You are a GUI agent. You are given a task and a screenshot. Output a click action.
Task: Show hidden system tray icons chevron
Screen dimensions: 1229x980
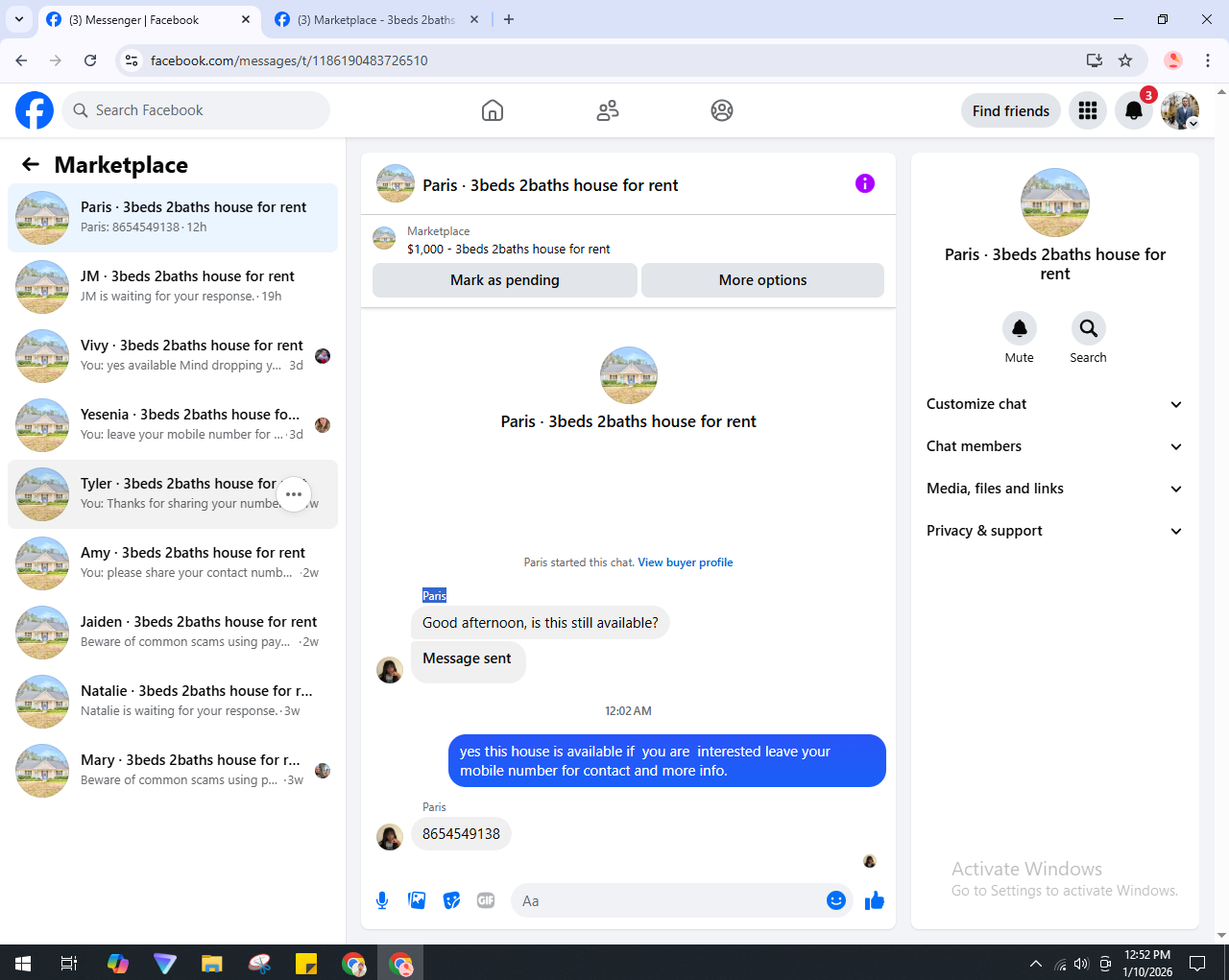coord(1035,963)
